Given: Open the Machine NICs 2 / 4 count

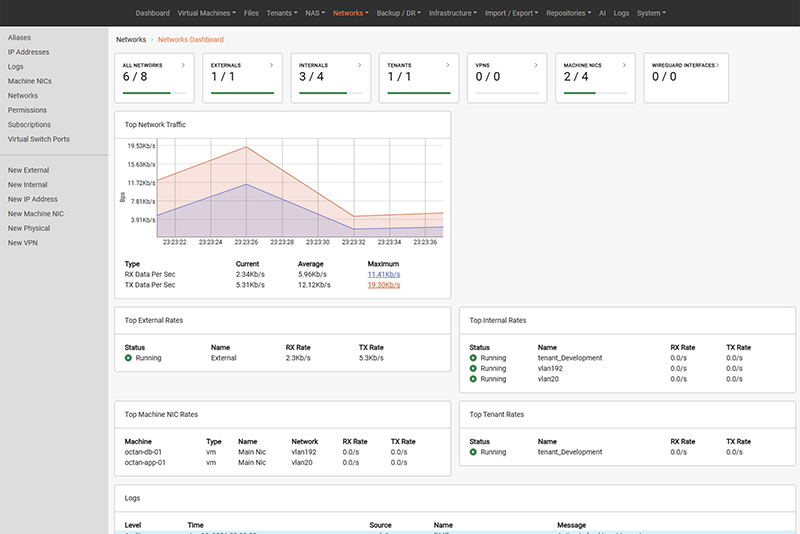Looking at the screenshot, I should (x=576, y=77).
